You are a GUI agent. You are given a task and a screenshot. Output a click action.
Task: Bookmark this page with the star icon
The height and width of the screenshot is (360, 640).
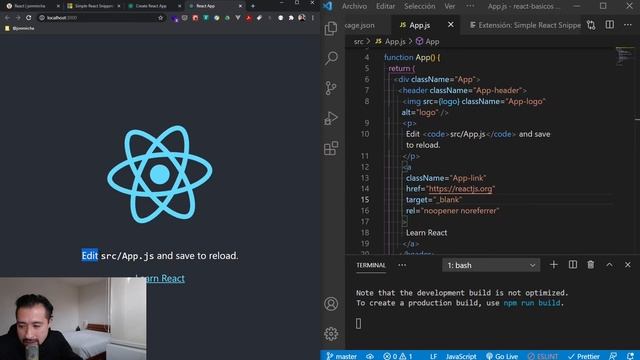[160, 18]
